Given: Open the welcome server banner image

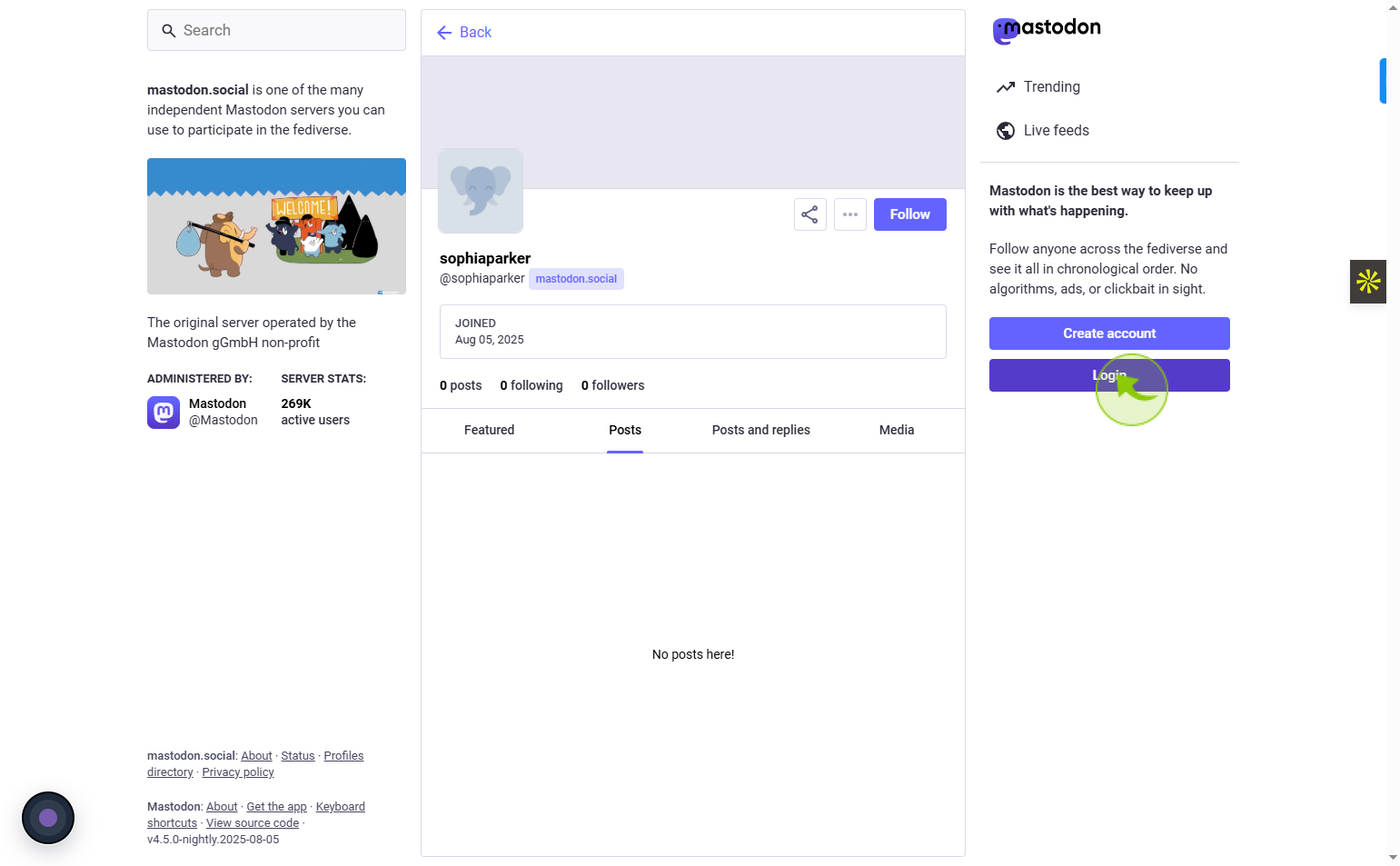Looking at the screenshot, I should pos(276,226).
